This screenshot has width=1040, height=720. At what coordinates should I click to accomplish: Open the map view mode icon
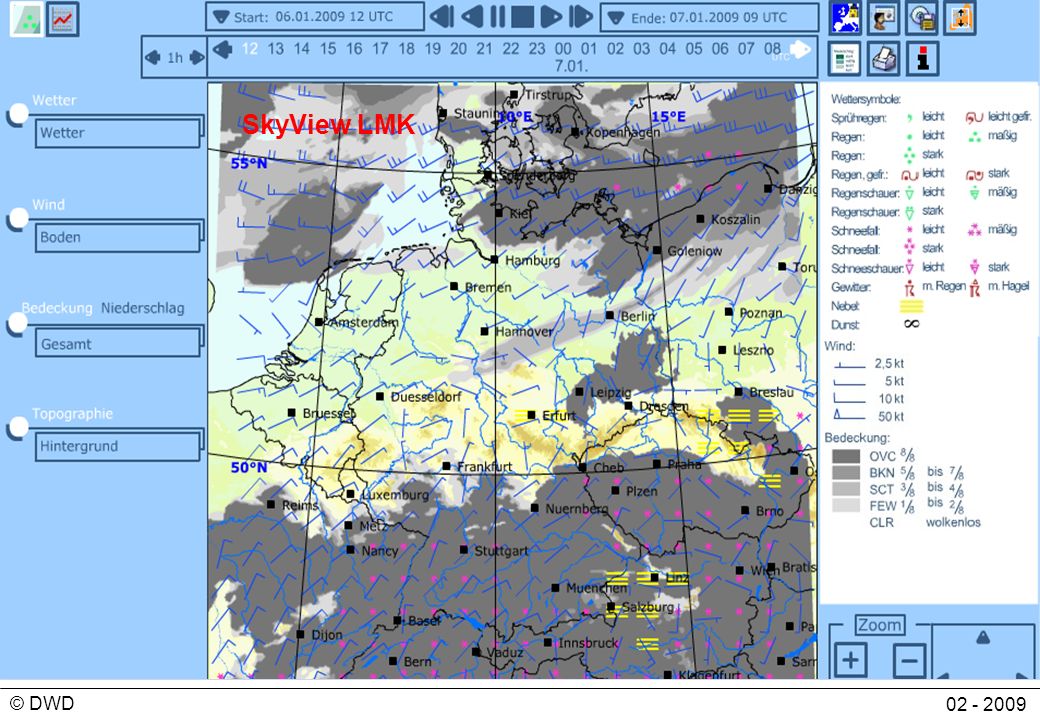coord(27,19)
